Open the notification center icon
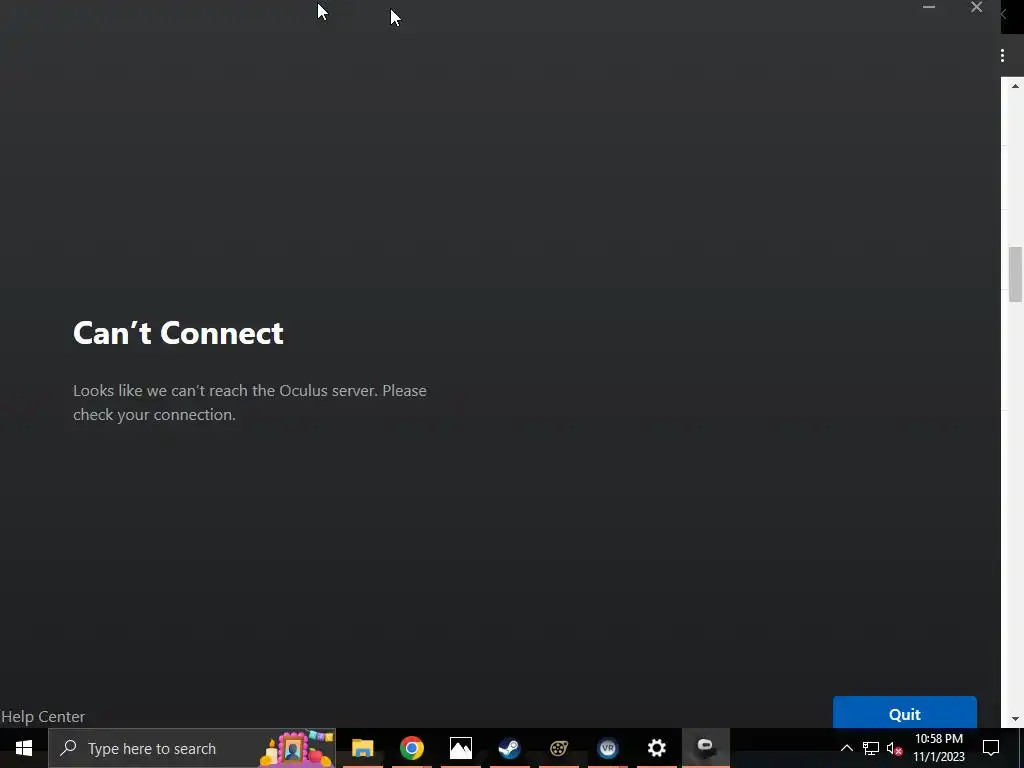 coord(991,748)
